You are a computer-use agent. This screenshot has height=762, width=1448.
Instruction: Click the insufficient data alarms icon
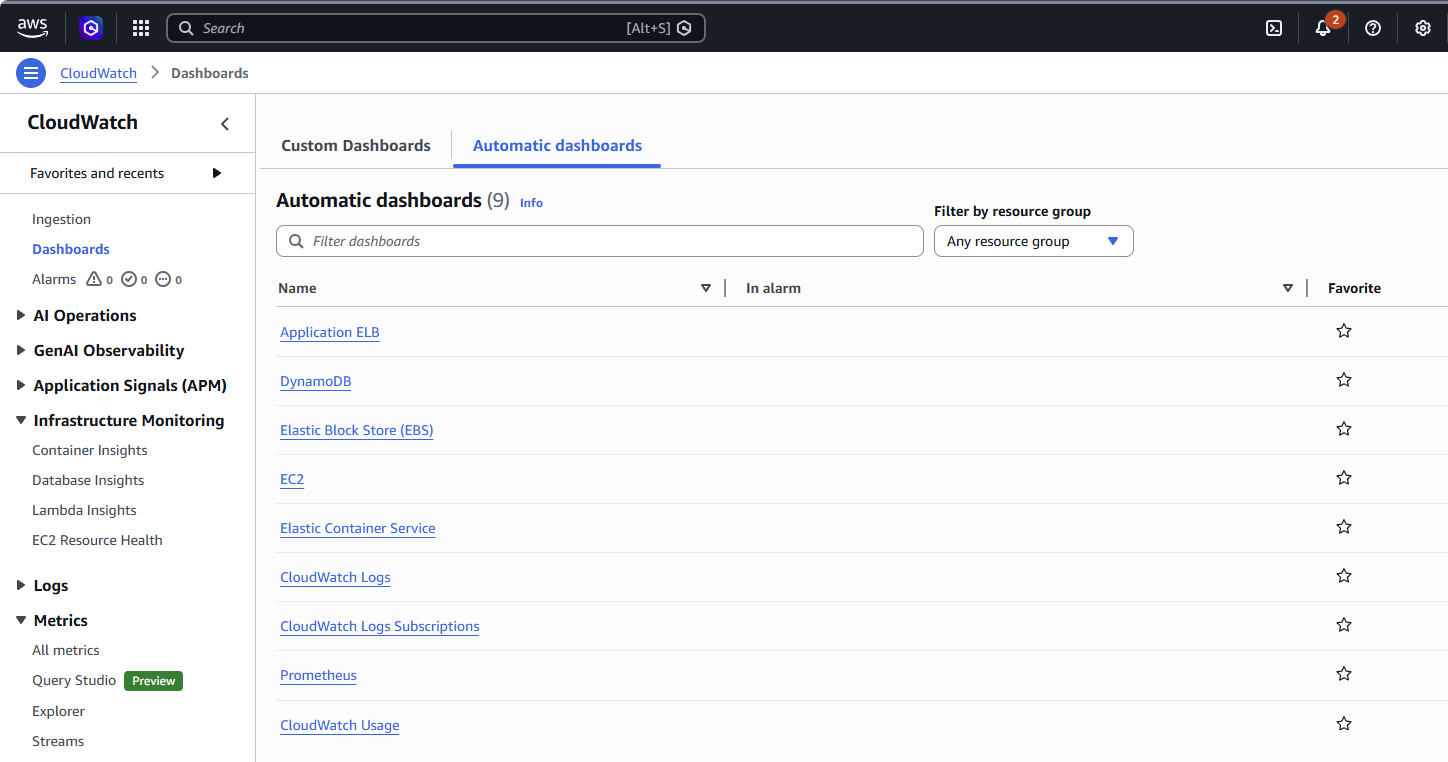point(163,279)
